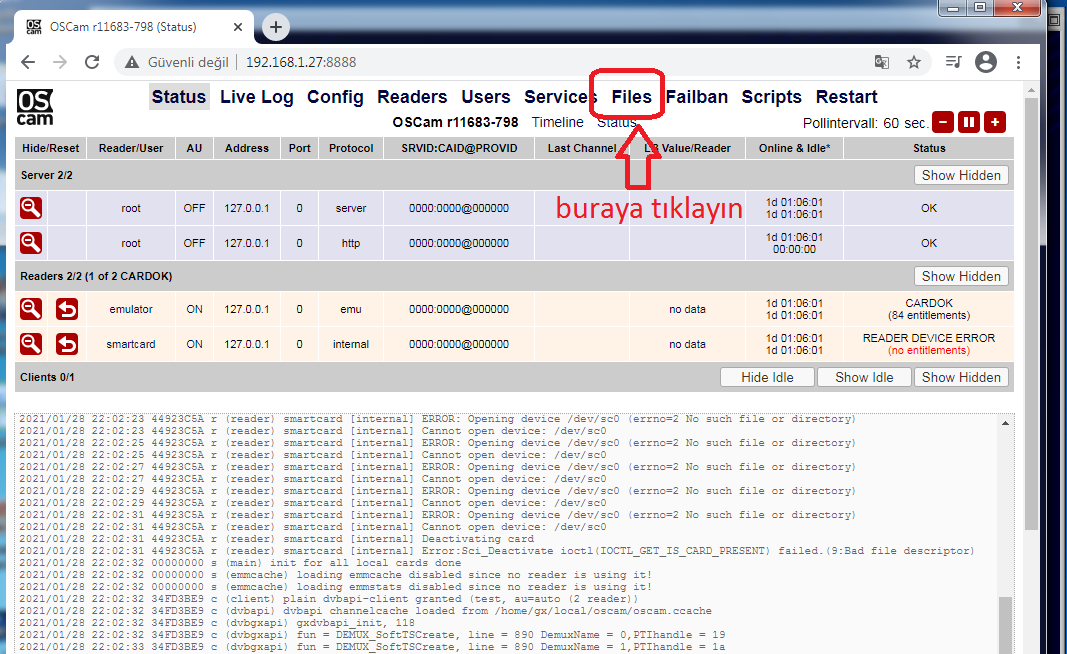
Task: Click the not-secure warning icon
Action: click(131, 62)
